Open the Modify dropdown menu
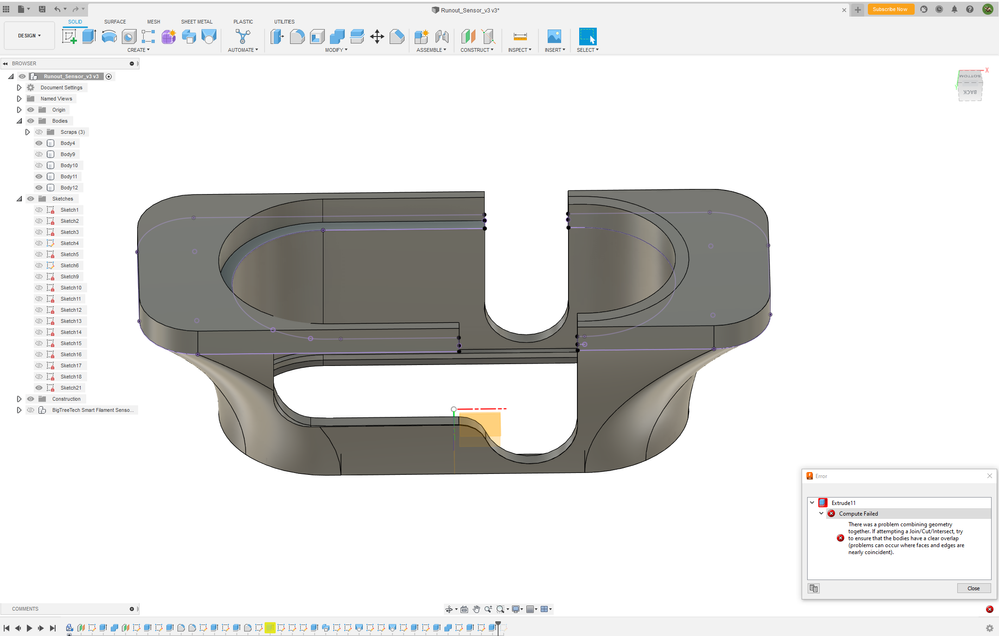The width and height of the screenshot is (999, 636). pos(336,50)
